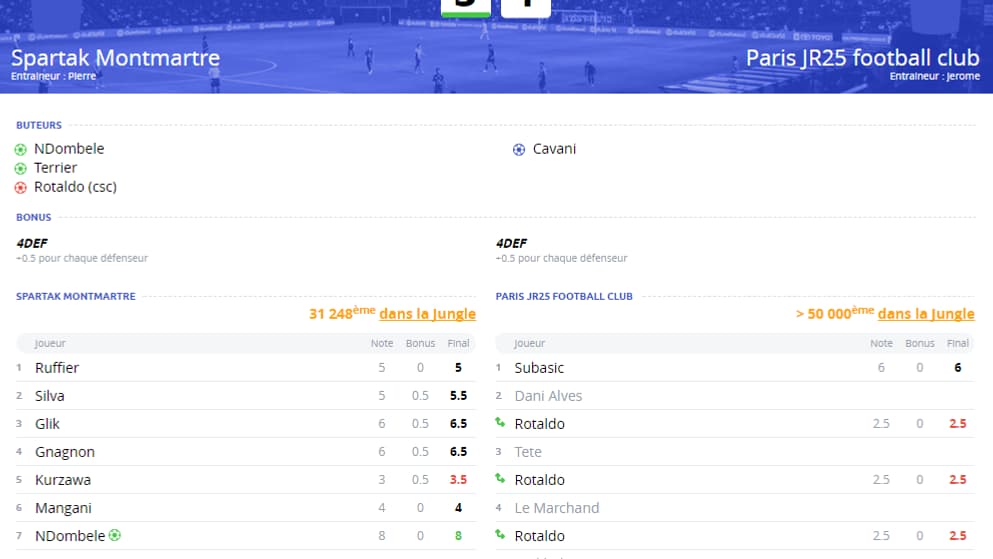Open Spartak Montmartre's 'dans la Jungle' ranking link
The width and height of the screenshot is (993, 559).
coord(427,314)
